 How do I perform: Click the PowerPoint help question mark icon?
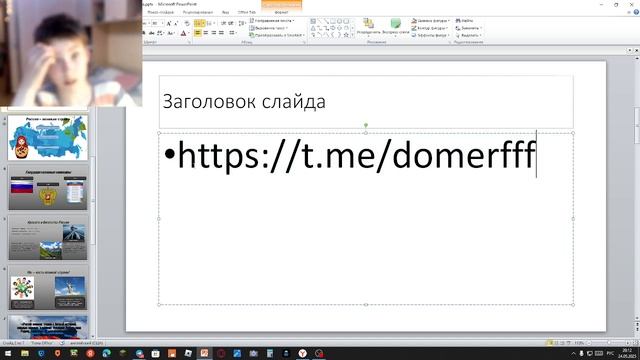coord(636,13)
